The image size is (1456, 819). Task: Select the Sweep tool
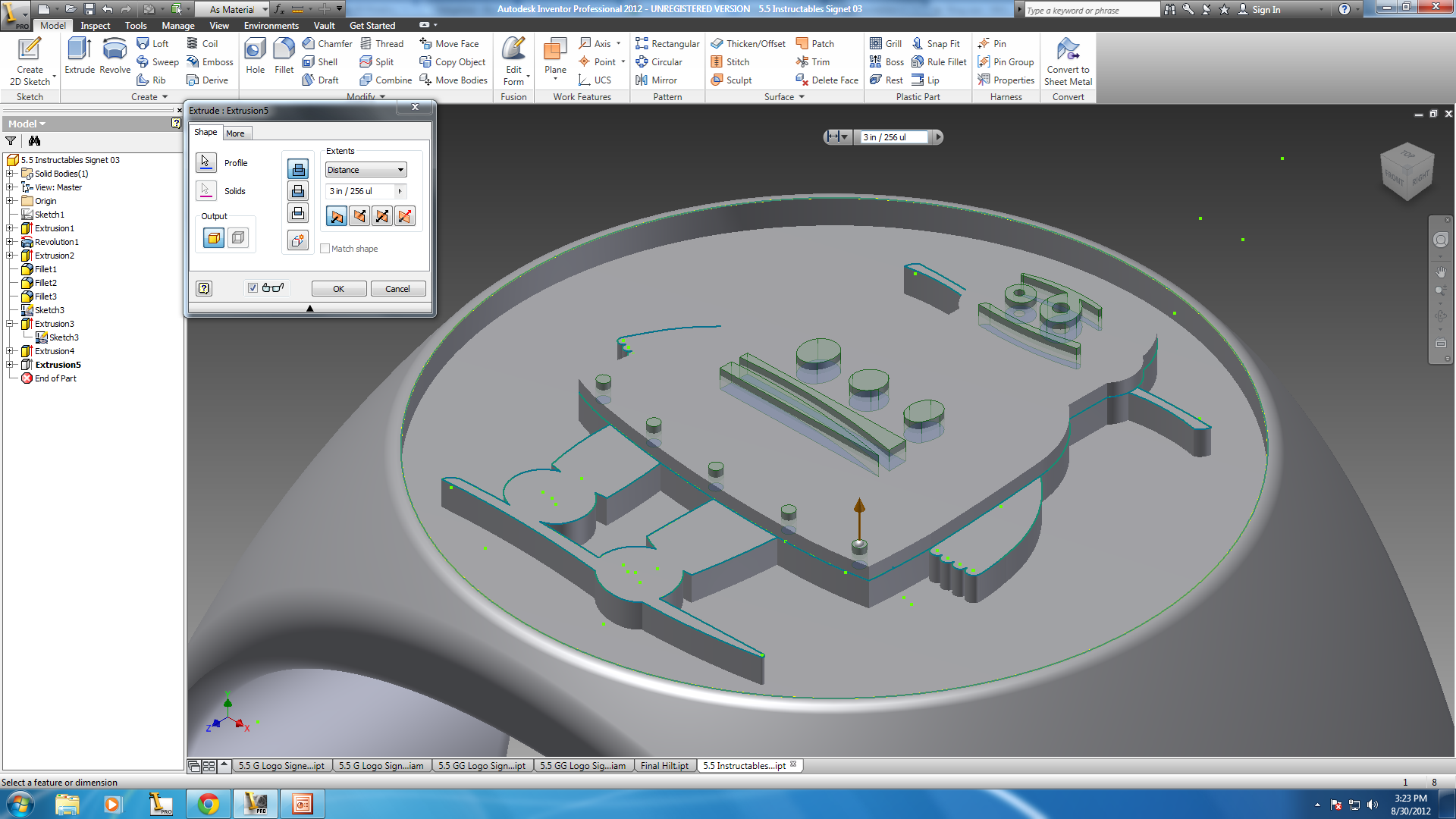[158, 62]
